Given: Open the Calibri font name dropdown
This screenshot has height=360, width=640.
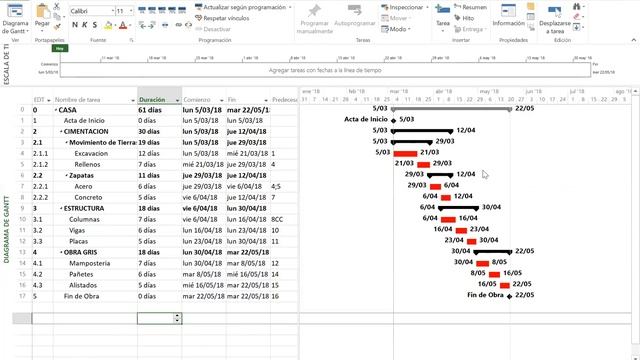Looking at the screenshot, I should coord(113,11).
